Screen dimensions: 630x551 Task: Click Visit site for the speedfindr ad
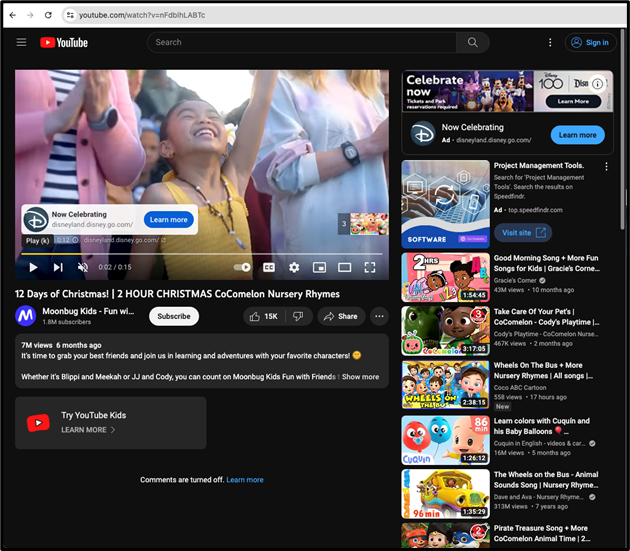523,233
